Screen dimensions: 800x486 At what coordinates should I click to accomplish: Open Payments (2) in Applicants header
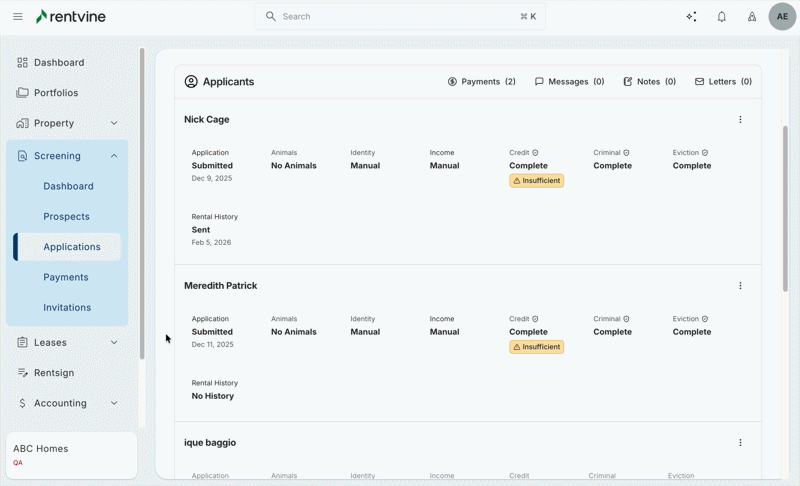(x=482, y=82)
